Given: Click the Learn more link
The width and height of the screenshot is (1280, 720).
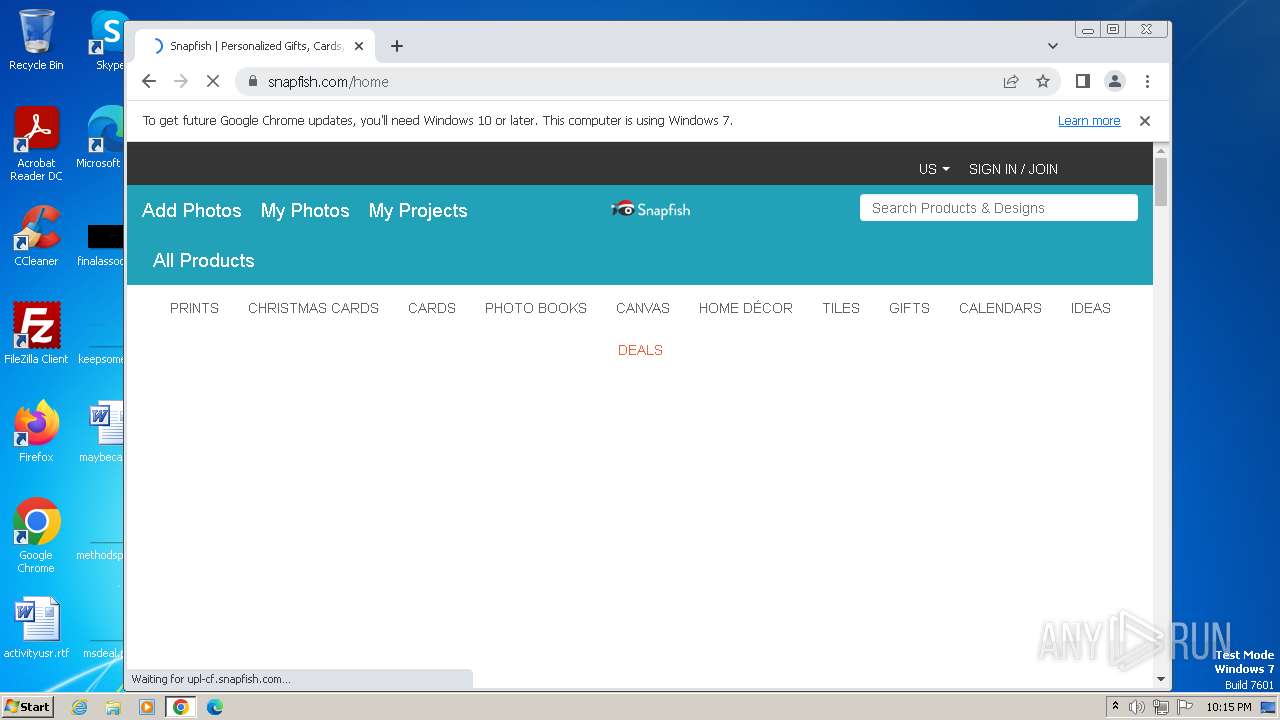Looking at the screenshot, I should coord(1089,121).
